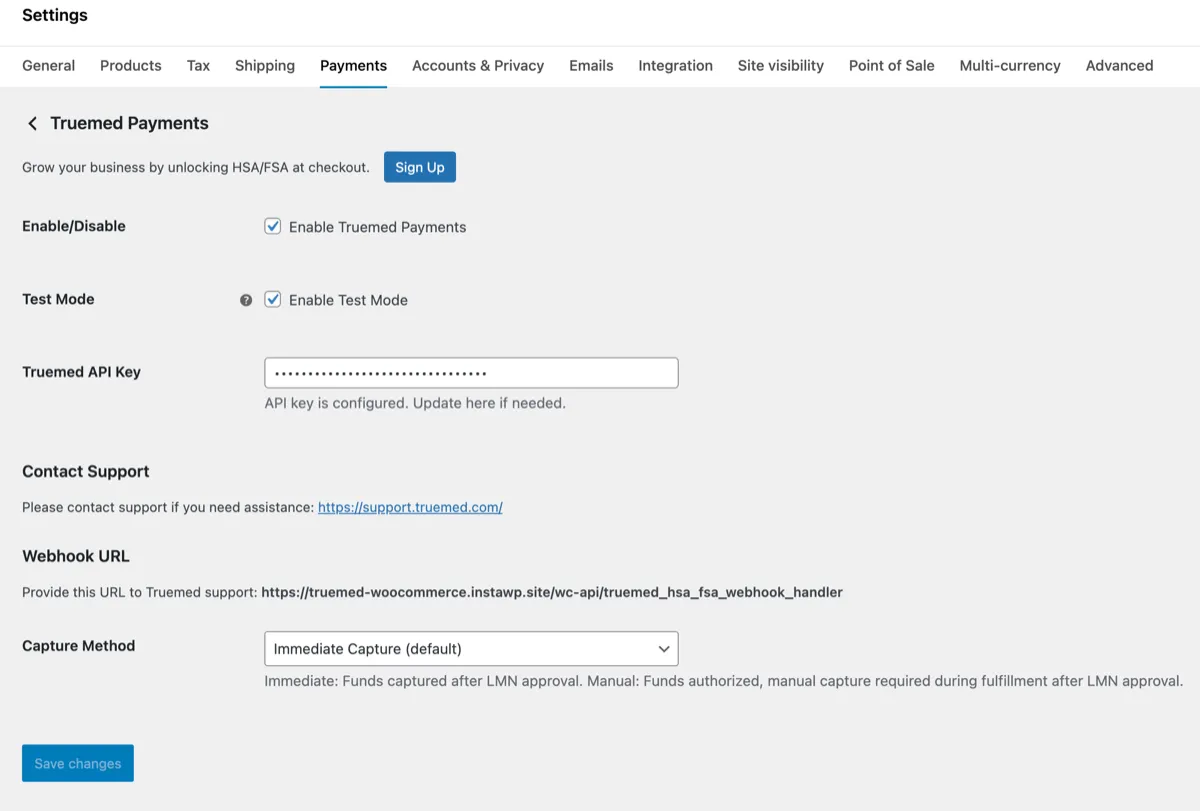Click the Enable Test Mode label text
The image size is (1200, 811).
[x=348, y=300]
